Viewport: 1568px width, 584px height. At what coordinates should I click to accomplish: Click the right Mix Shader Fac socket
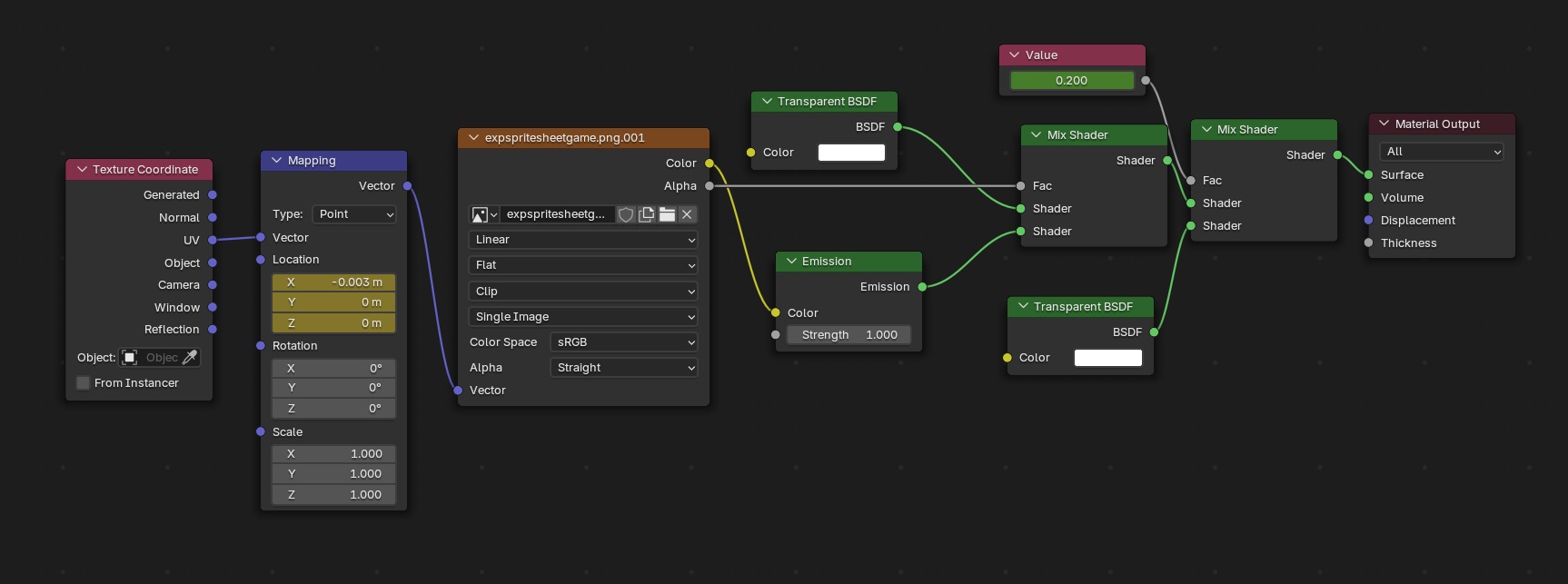pos(1191,181)
